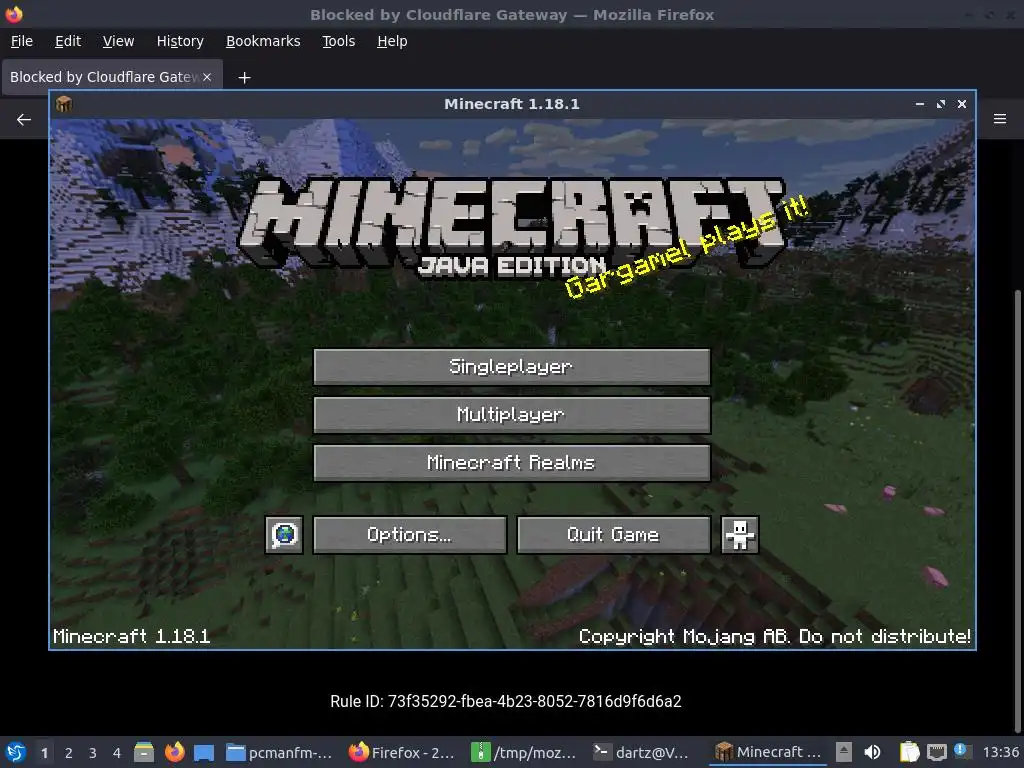Maximize the Minecraft window

[940, 104]
